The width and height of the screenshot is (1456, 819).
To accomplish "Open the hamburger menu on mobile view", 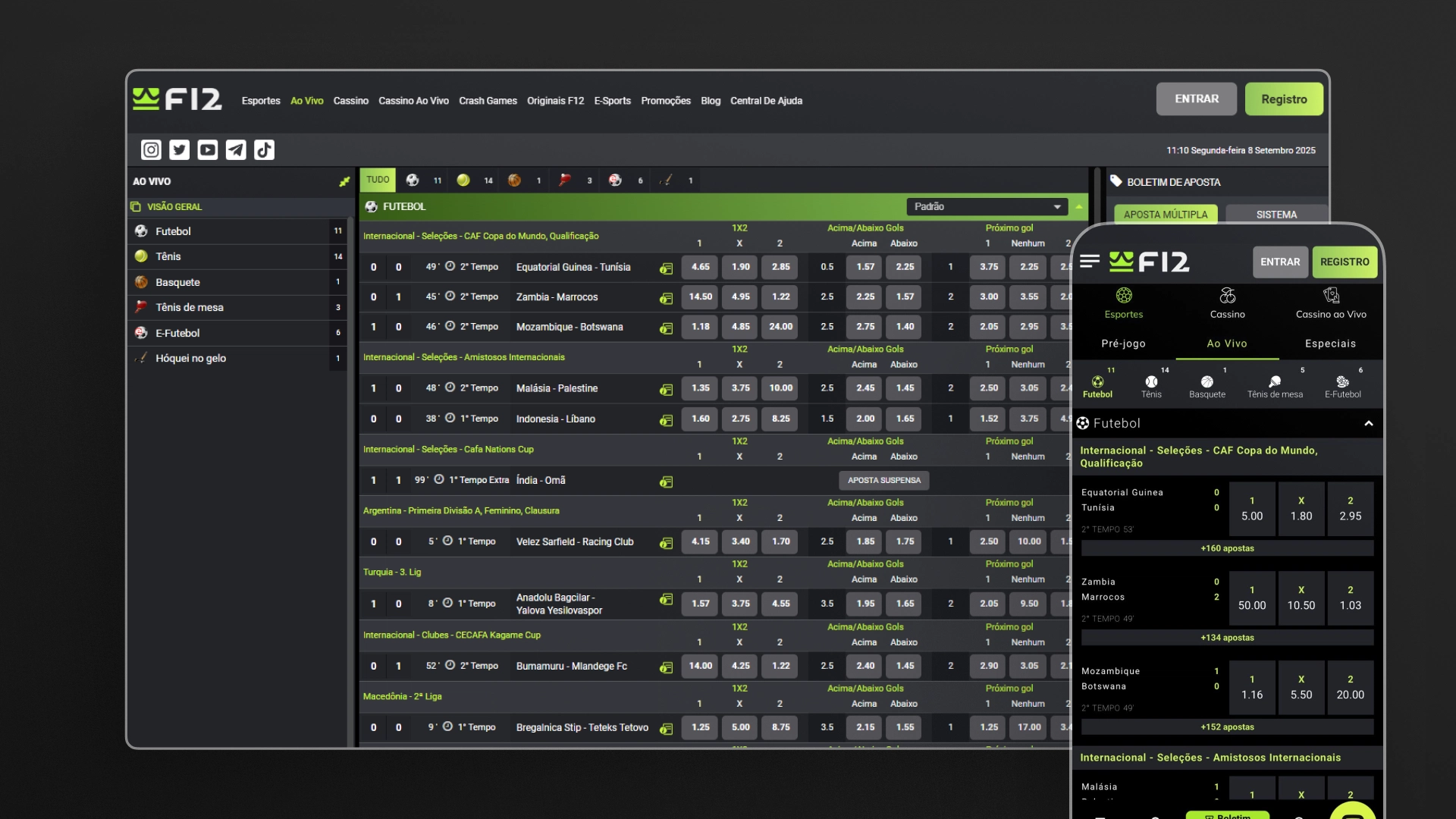I will coord(1090,261).
